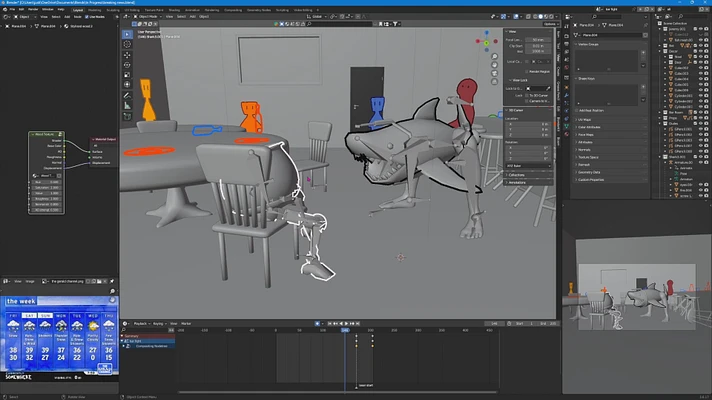Switch to the Shading workspace tab
This screenshot has width=712, height=400.
[x=174, y=10]
